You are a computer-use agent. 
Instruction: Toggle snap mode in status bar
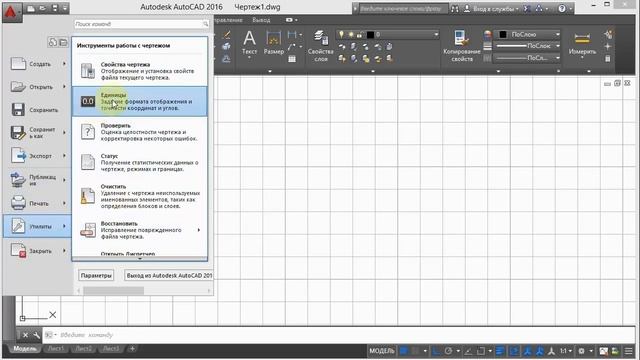pos(416,351)
